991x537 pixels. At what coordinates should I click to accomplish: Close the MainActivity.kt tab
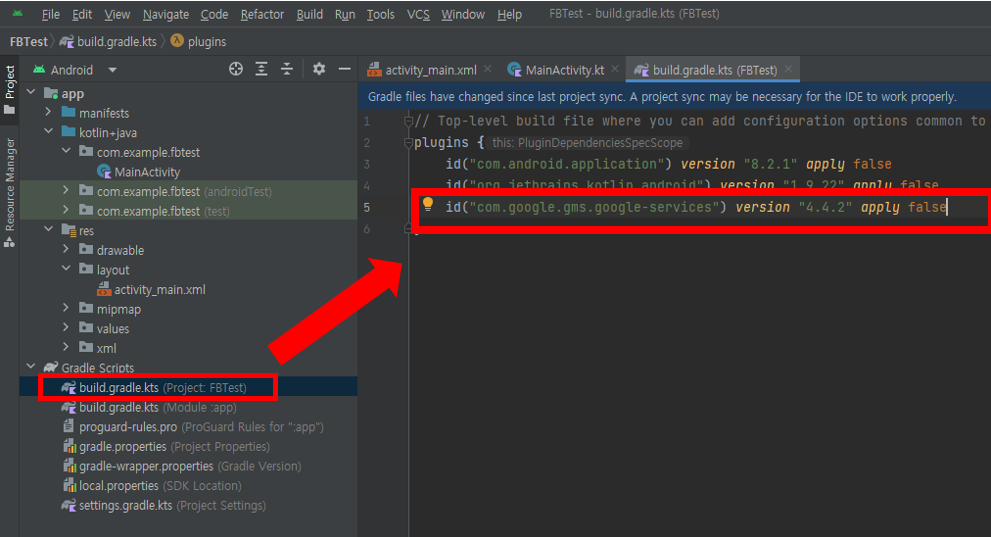pyautogui.click(x=615, y=69)
